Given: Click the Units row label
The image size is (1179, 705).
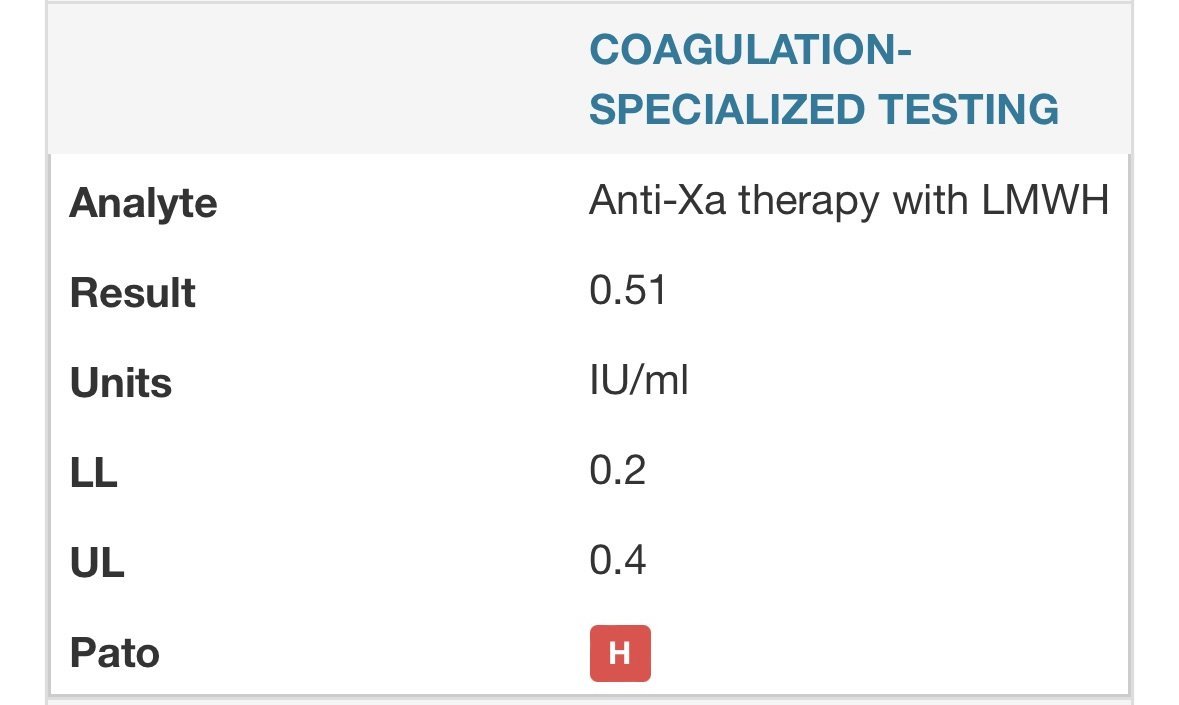Looking at the screenshot, I should [121, 383].
